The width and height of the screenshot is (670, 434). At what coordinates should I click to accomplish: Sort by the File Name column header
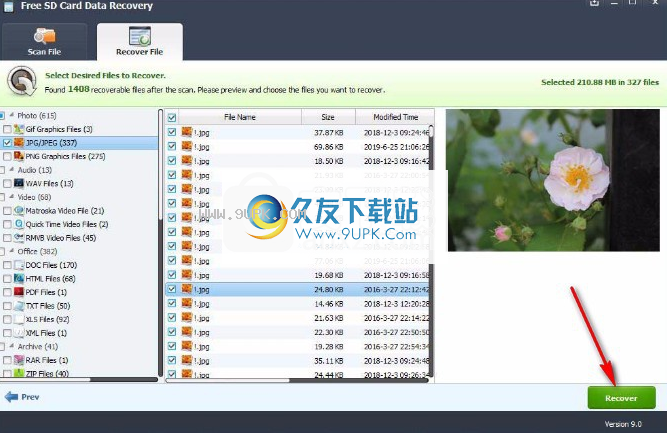click(240, 117)
